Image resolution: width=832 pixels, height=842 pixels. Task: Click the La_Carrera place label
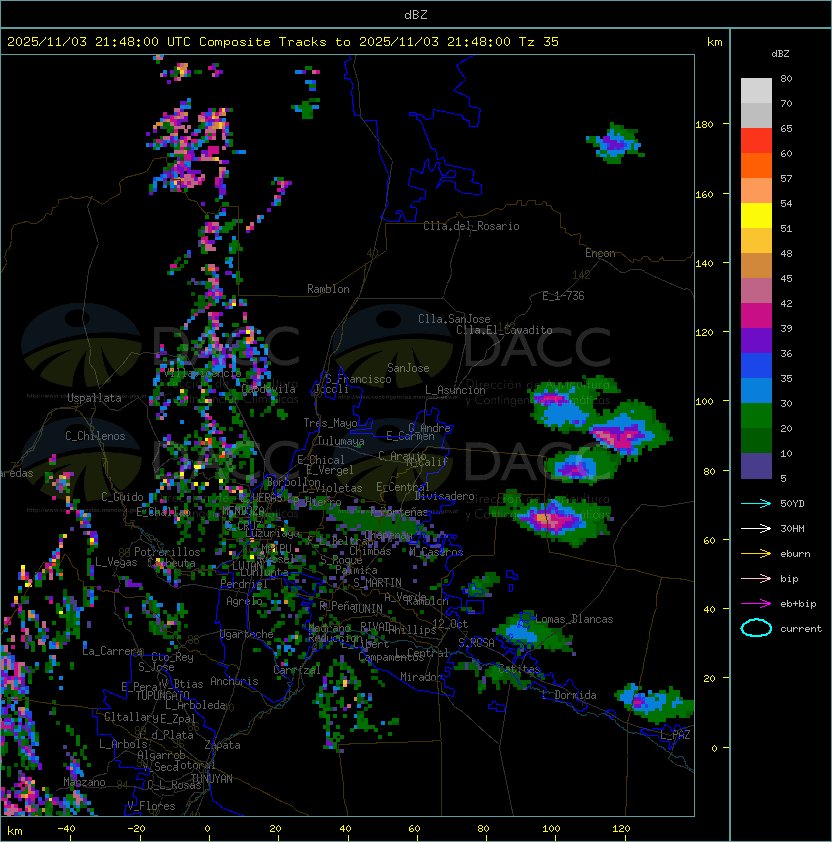tap(113, 651)
